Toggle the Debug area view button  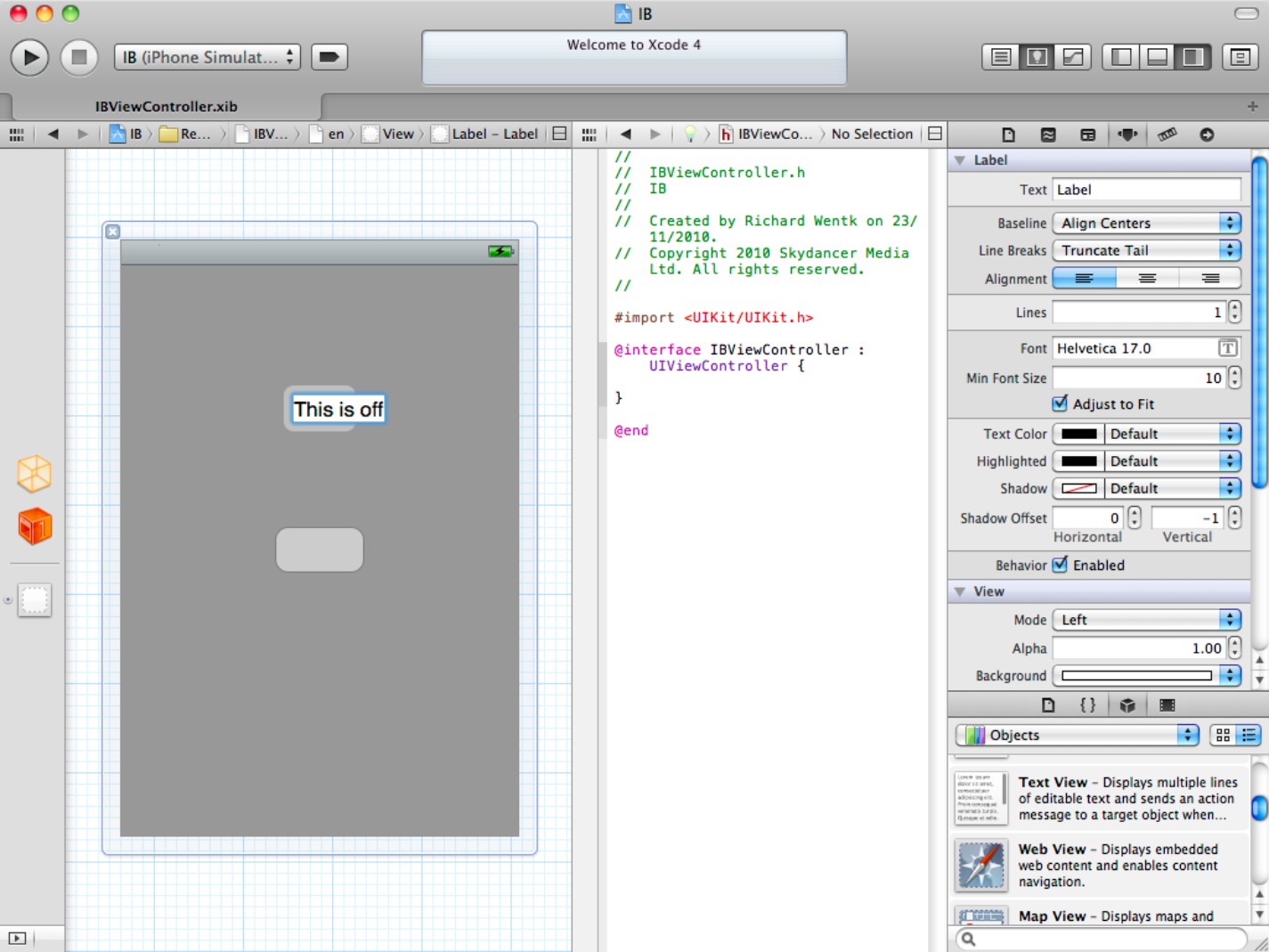point(1157,57)
